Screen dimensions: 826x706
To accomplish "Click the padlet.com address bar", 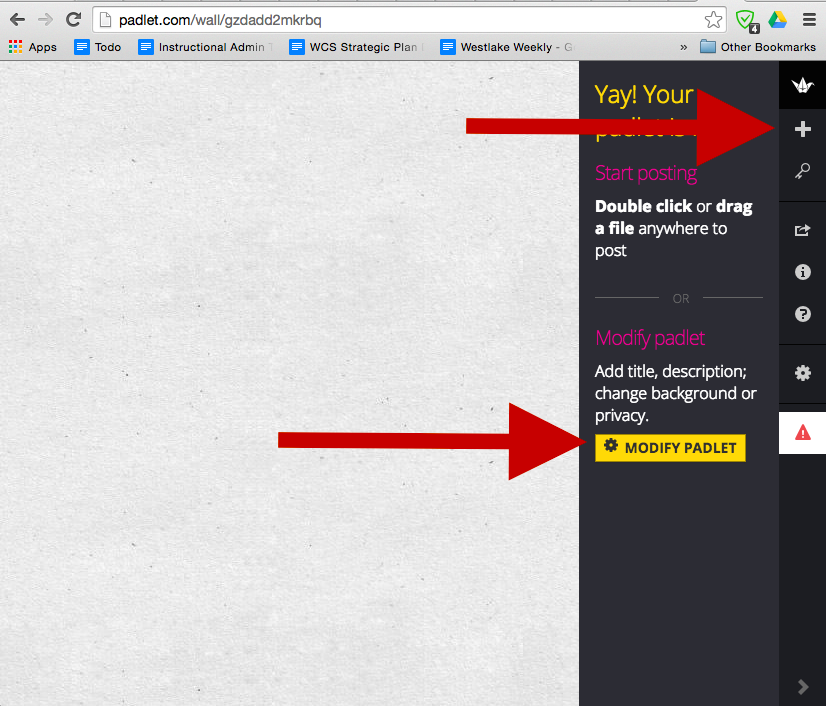I will coord(409,20).
